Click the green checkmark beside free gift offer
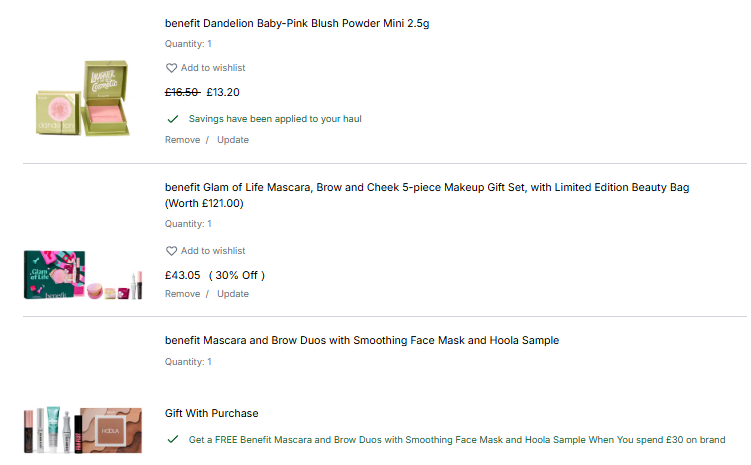The height and width of the screenshot is (465, 751). click(173, 439)
